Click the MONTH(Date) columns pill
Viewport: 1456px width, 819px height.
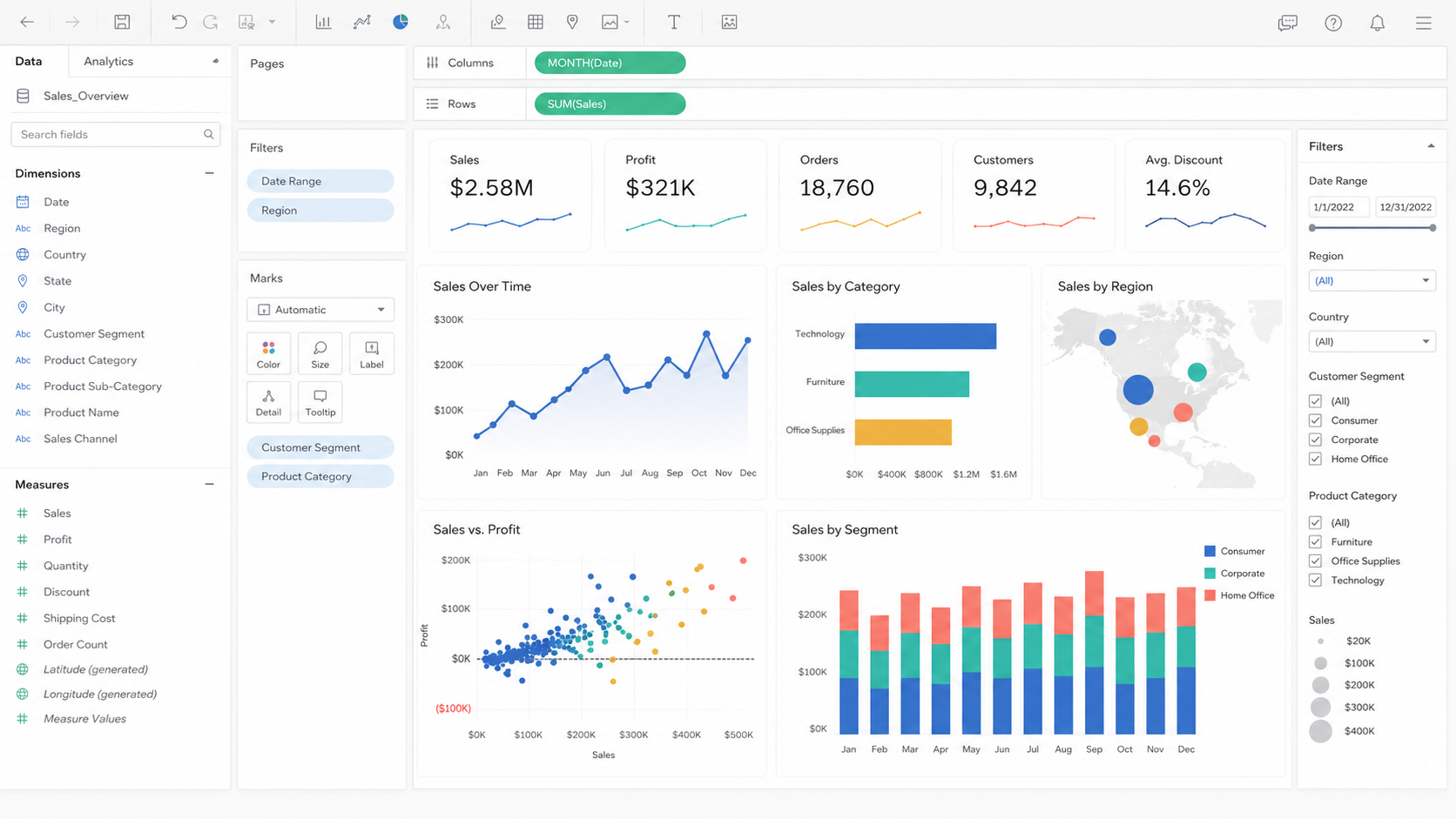point(610,63)
